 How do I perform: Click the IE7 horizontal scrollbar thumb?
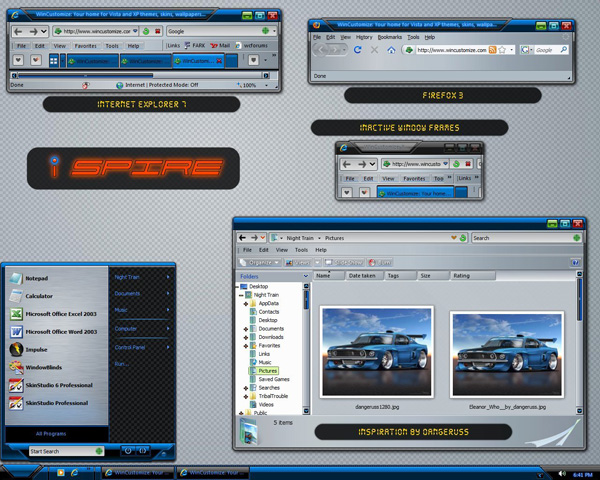pyautogui.click(x=85, y=75)
